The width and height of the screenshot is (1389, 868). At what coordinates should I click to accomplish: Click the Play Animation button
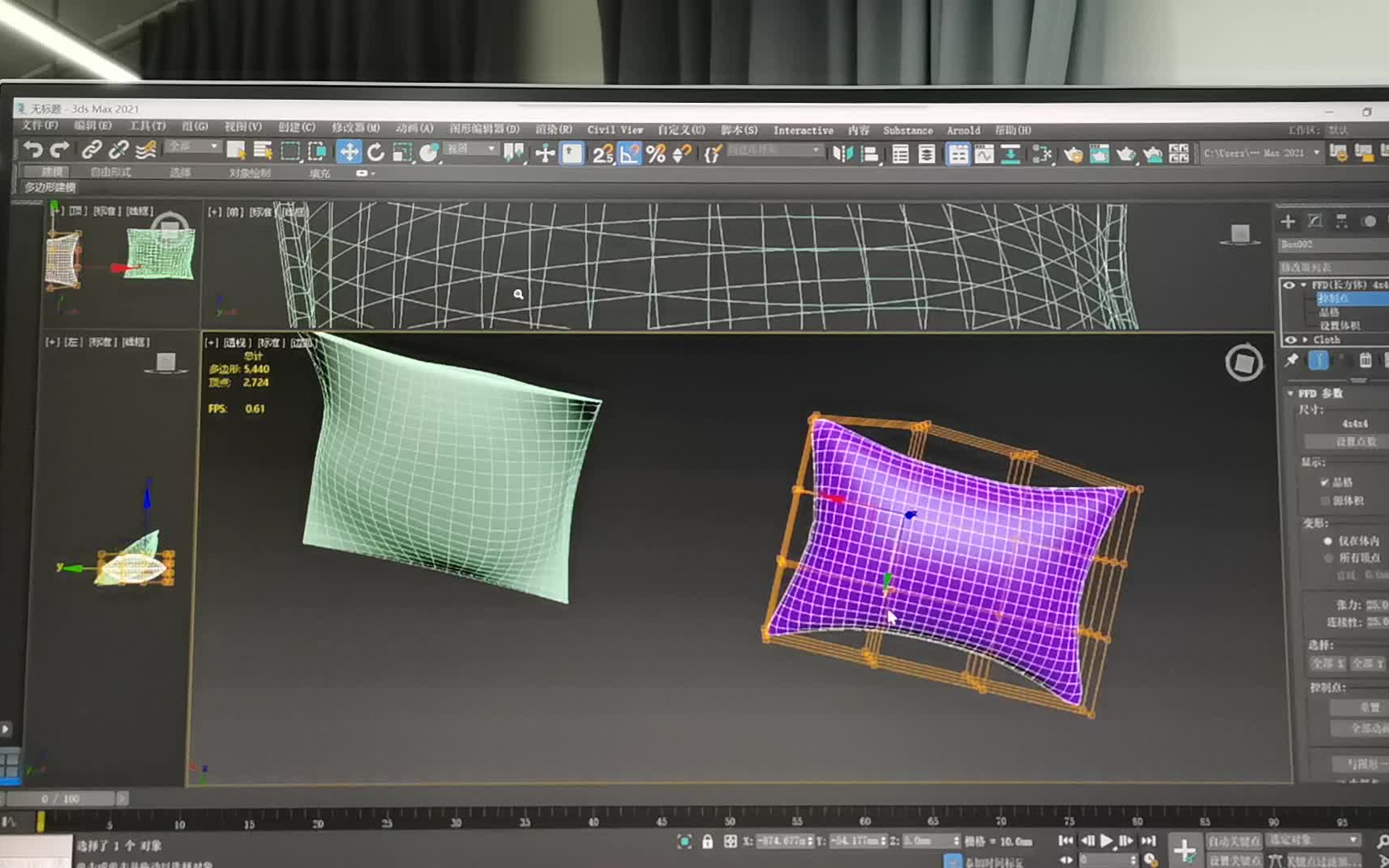[1106, 841]
